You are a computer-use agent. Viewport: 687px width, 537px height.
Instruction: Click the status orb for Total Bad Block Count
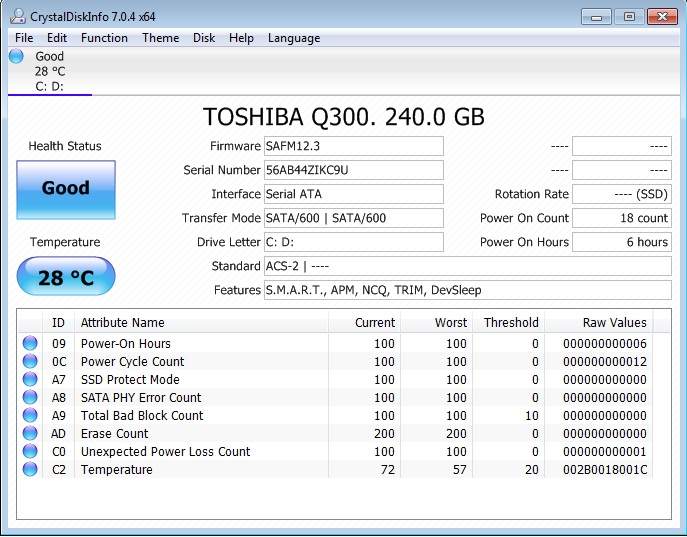point(30,415)
